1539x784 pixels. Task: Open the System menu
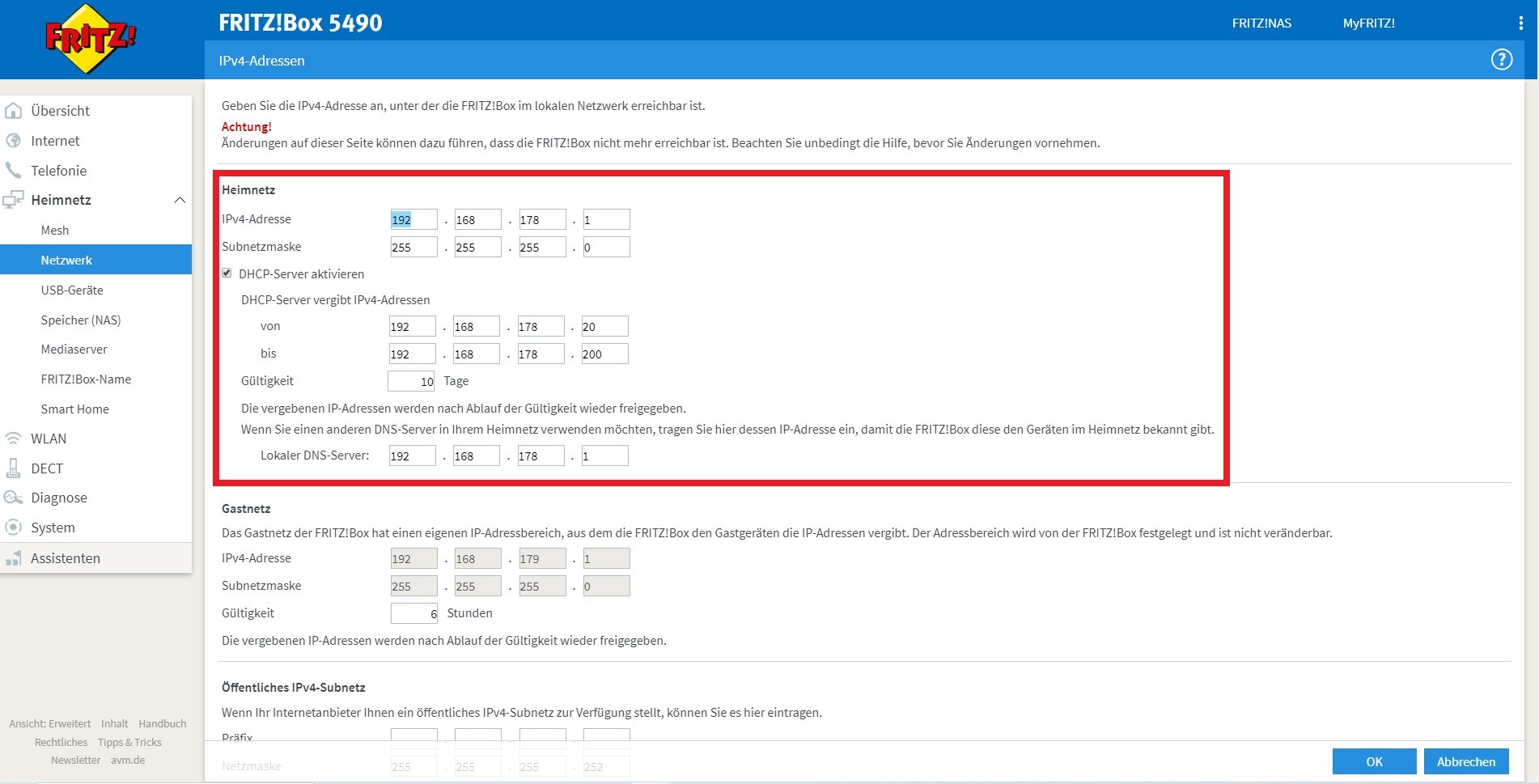pos(53,528)
